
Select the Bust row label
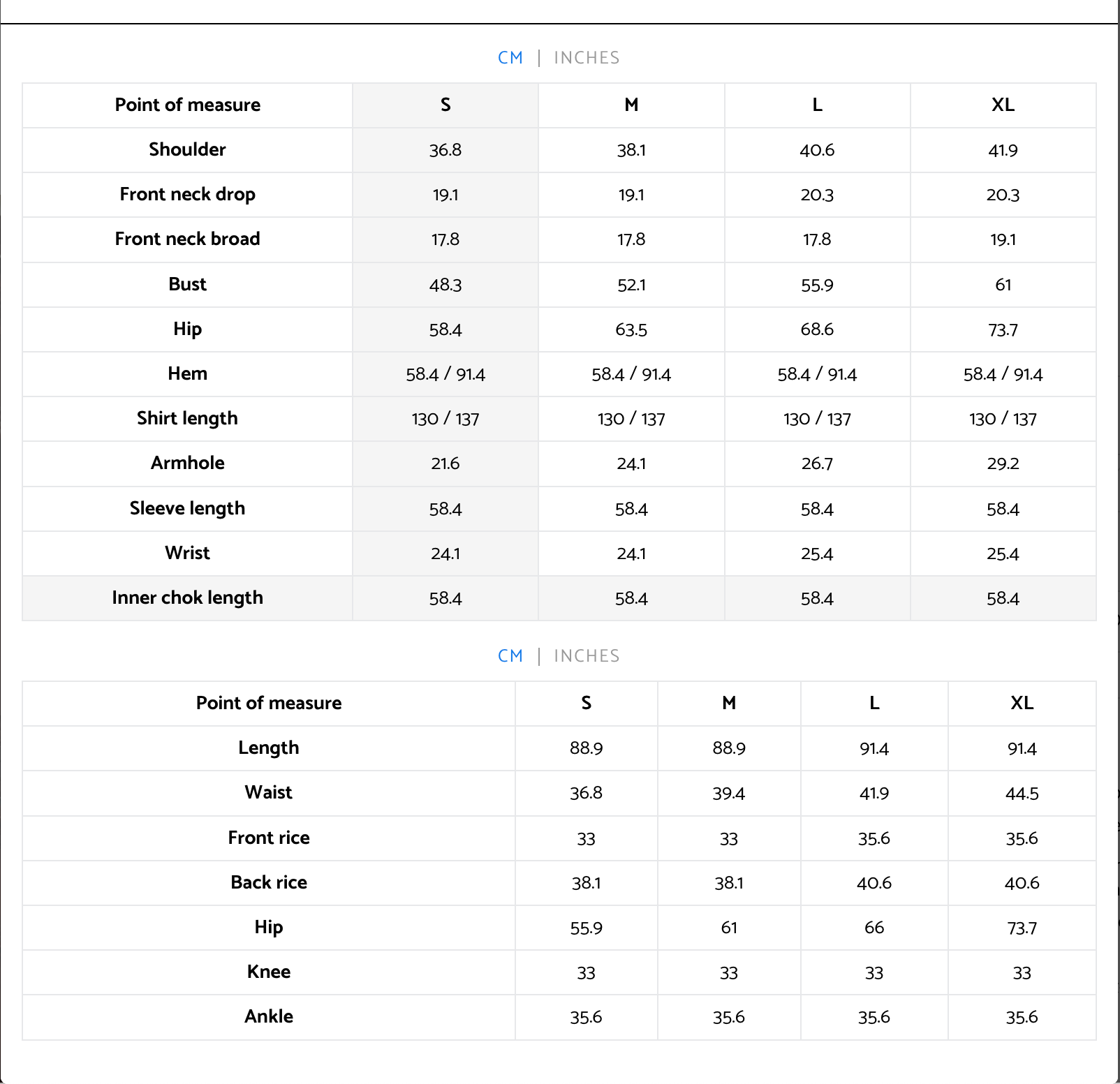(187, 284)
